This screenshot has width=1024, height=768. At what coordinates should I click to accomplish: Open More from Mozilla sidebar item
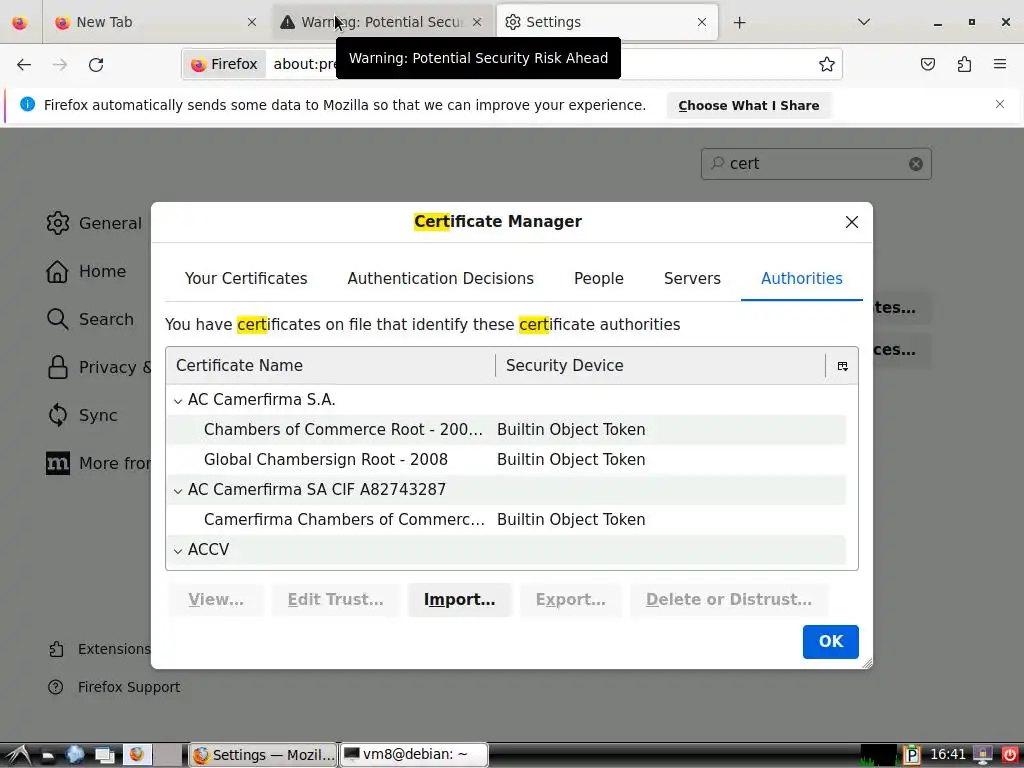98,464
